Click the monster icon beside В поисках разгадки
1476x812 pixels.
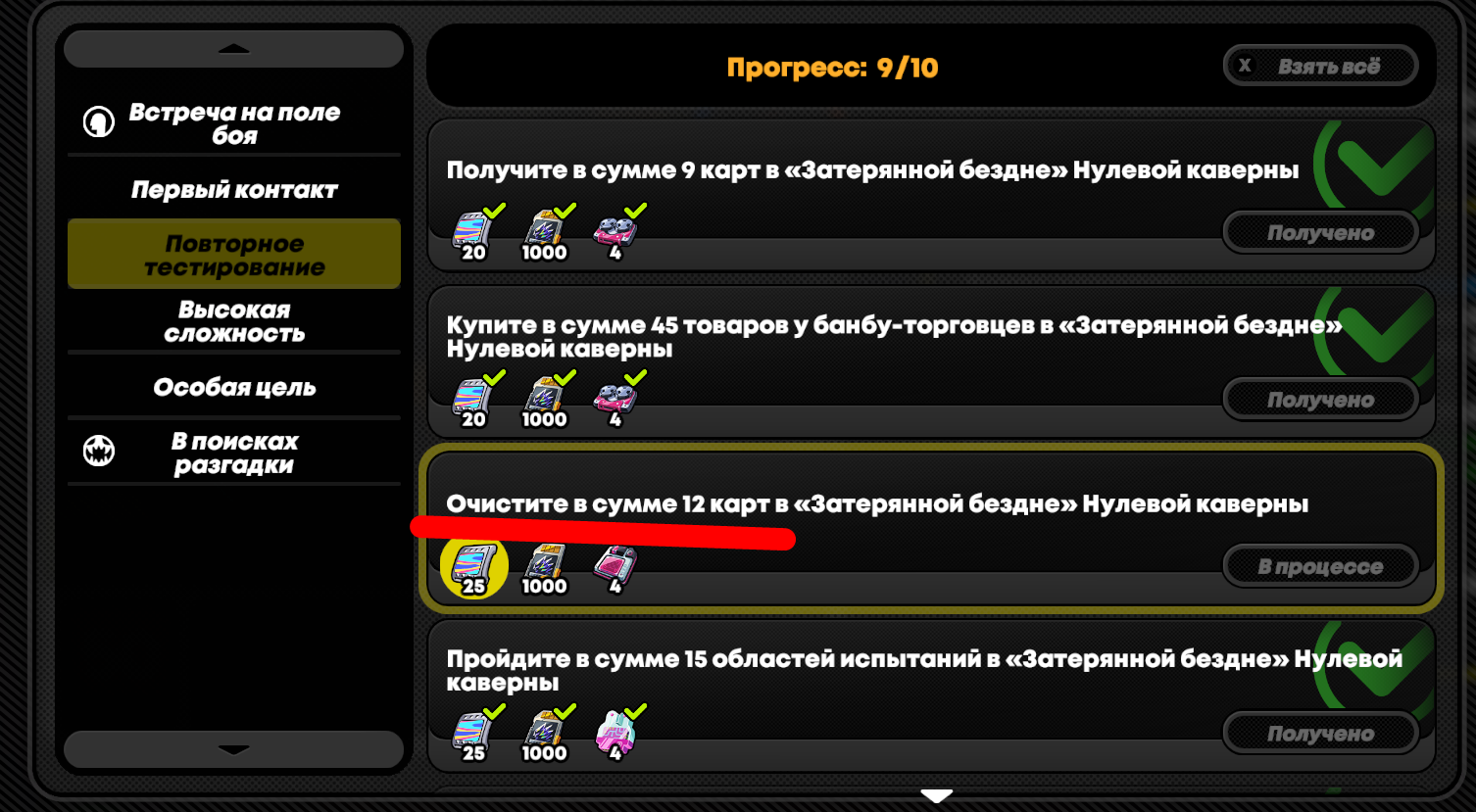tap(99, 452)
